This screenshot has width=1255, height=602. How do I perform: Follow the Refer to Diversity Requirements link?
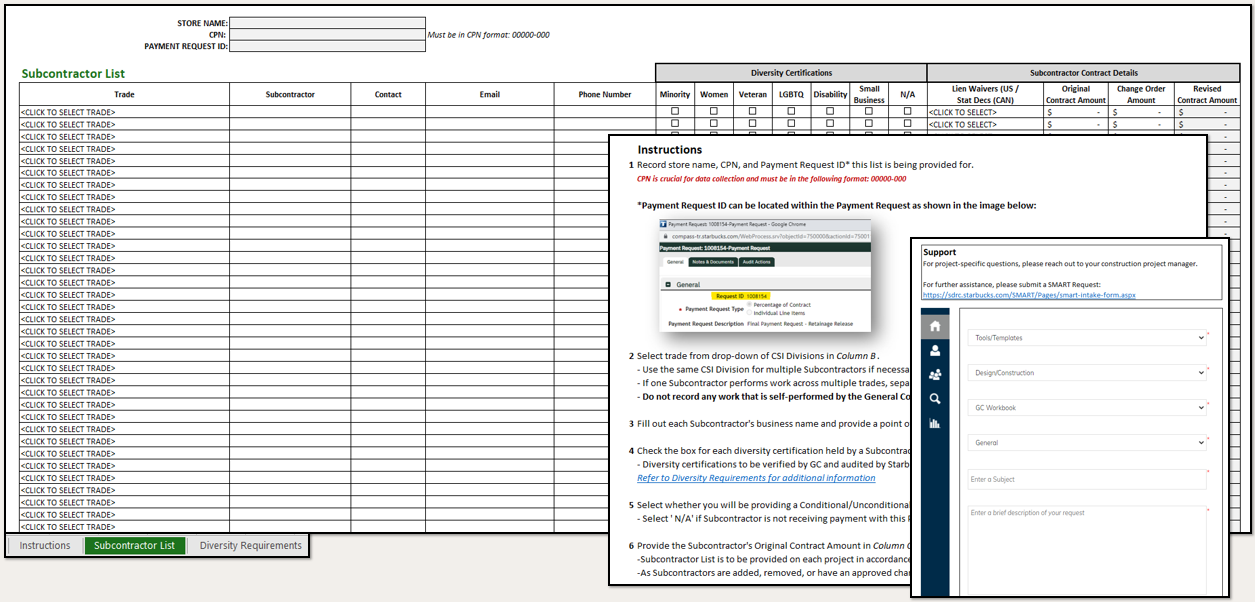point(755,478)
